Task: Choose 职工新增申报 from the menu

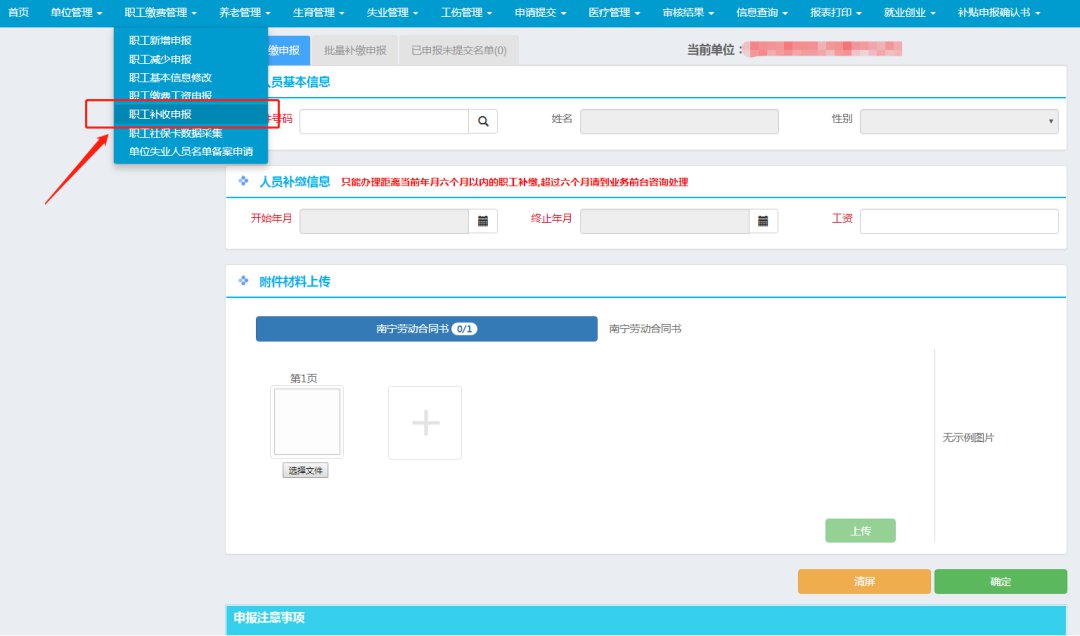Action: (x=160, y=40)
